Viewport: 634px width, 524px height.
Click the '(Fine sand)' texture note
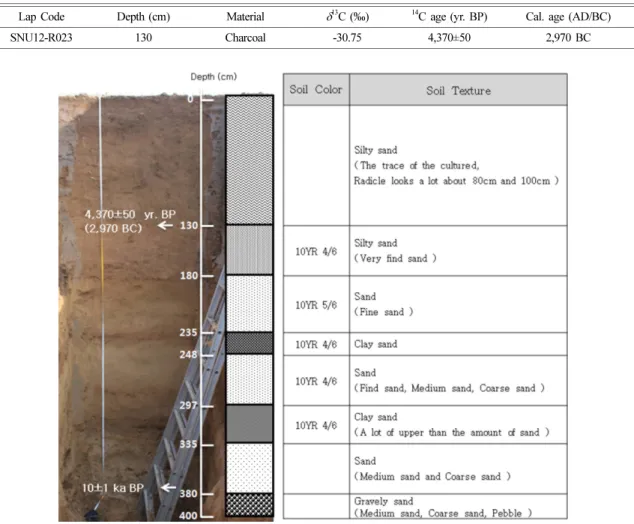[384, 312]
